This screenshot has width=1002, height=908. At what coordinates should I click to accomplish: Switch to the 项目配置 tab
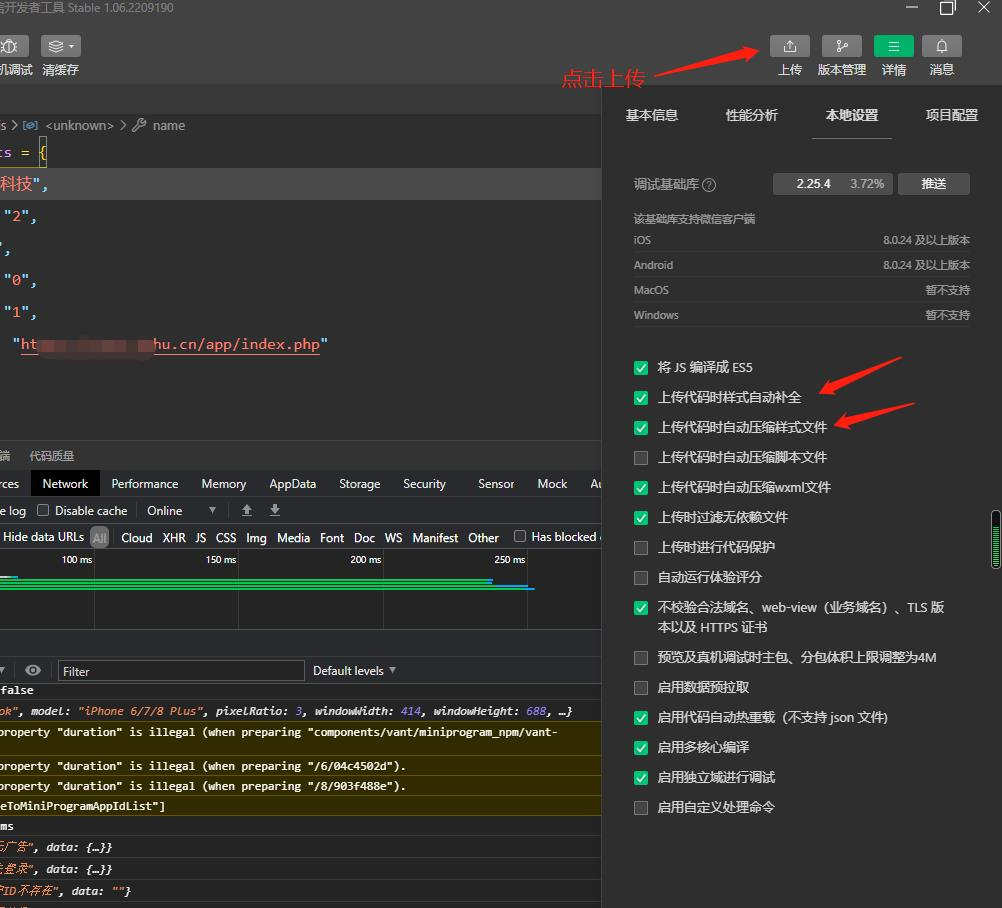click(x=951, y=115)
